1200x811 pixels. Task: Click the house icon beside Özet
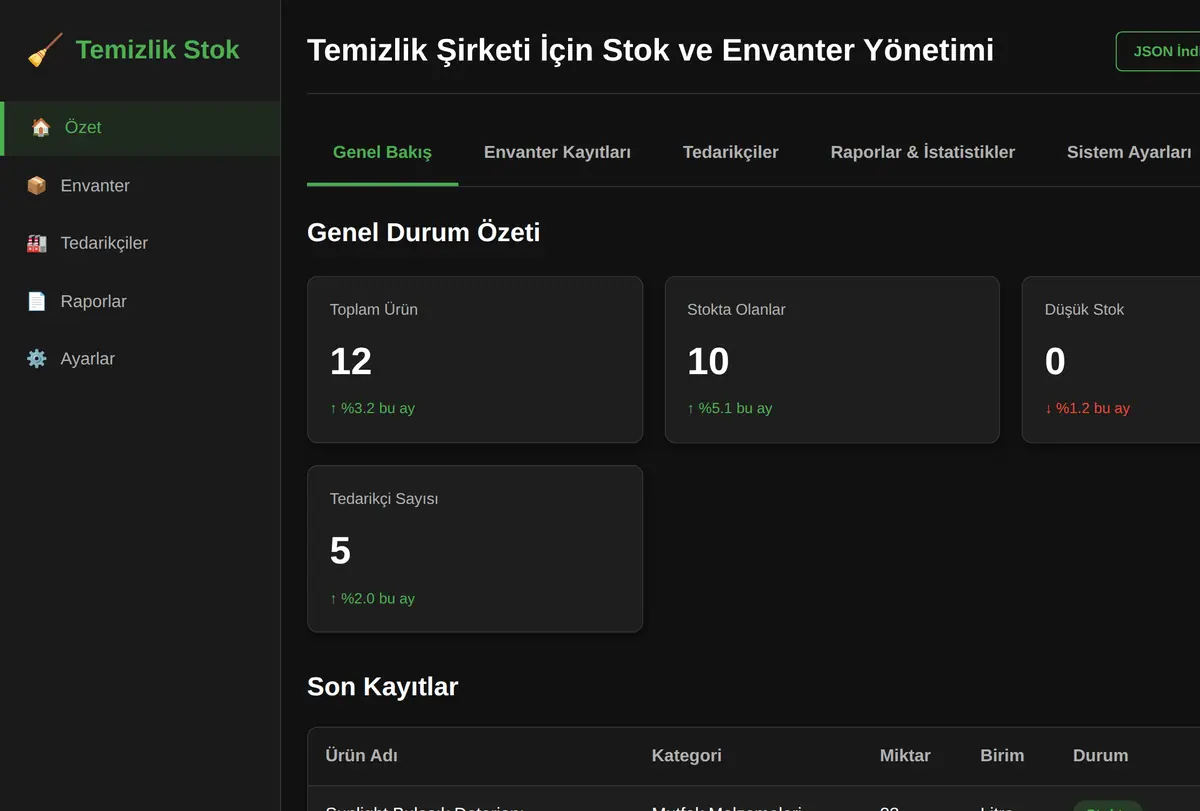(x=41, y=127)
